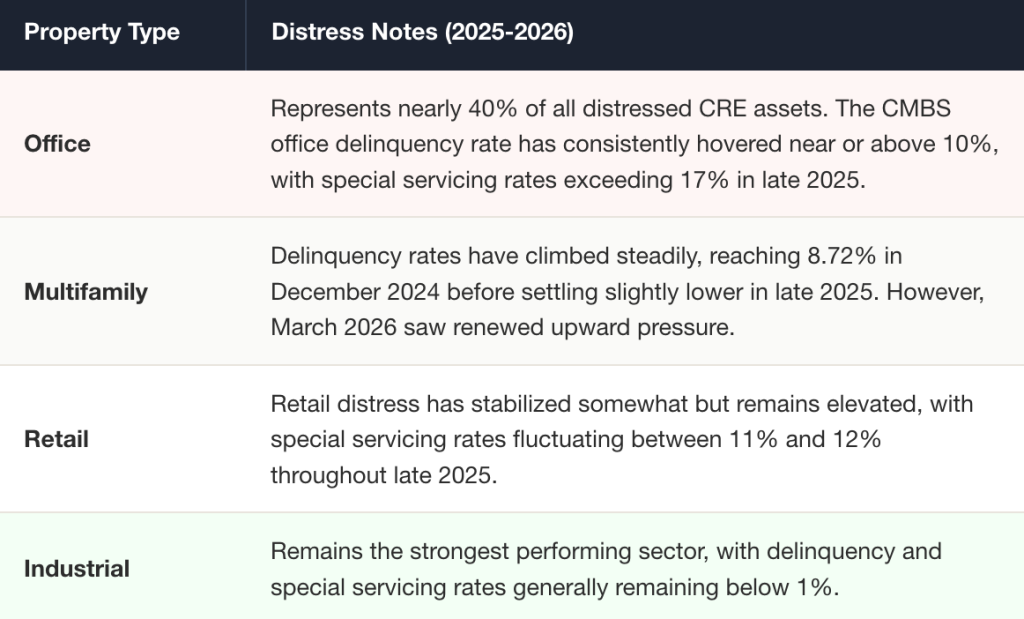The height and width of the screenshot is (619, 1024).
Task: Click the "Retail" row label
Action: pos(56,439)
